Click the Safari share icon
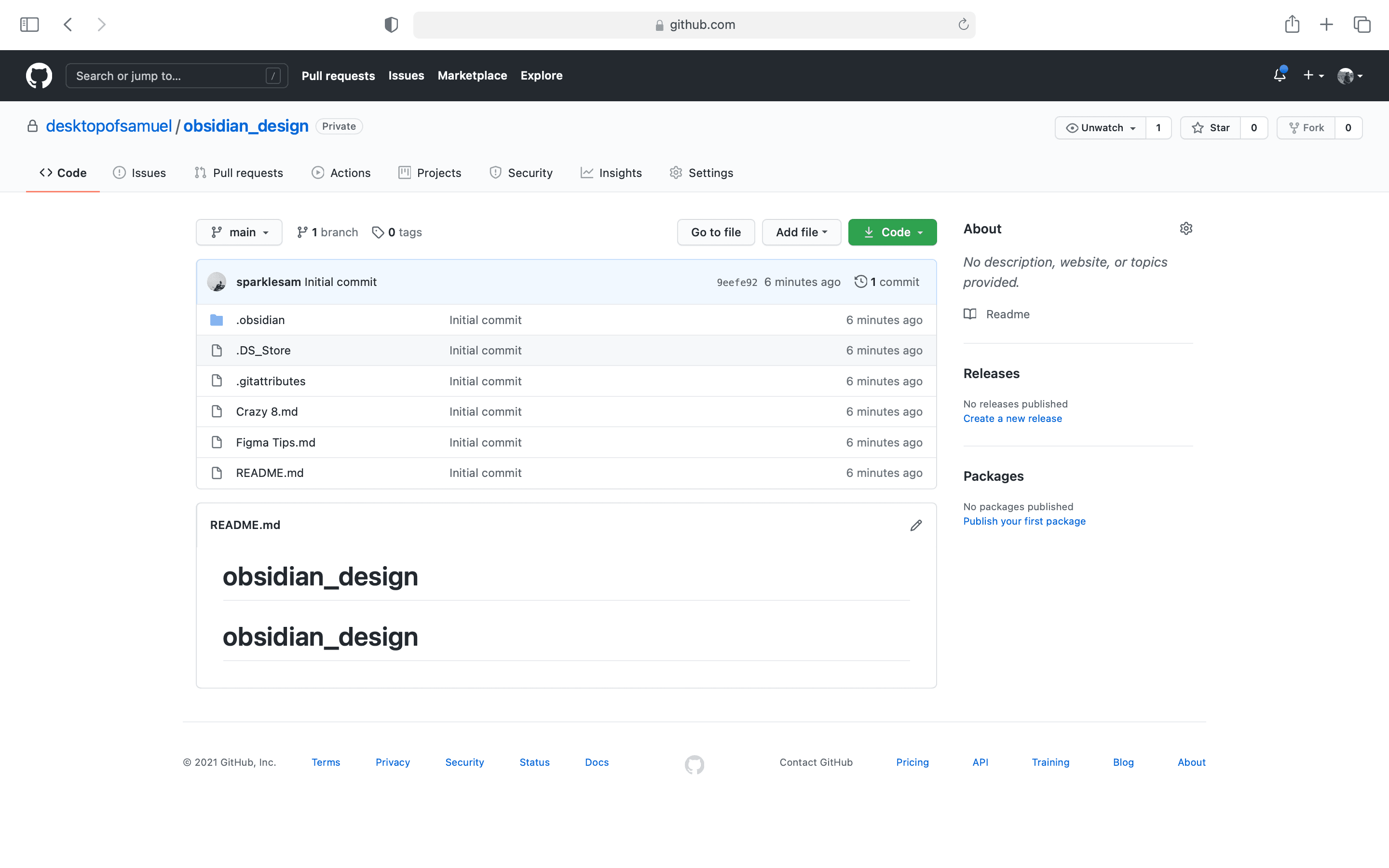Image resolution: width=1389 pixels, height=868 pixels. tap(1292, 25)
